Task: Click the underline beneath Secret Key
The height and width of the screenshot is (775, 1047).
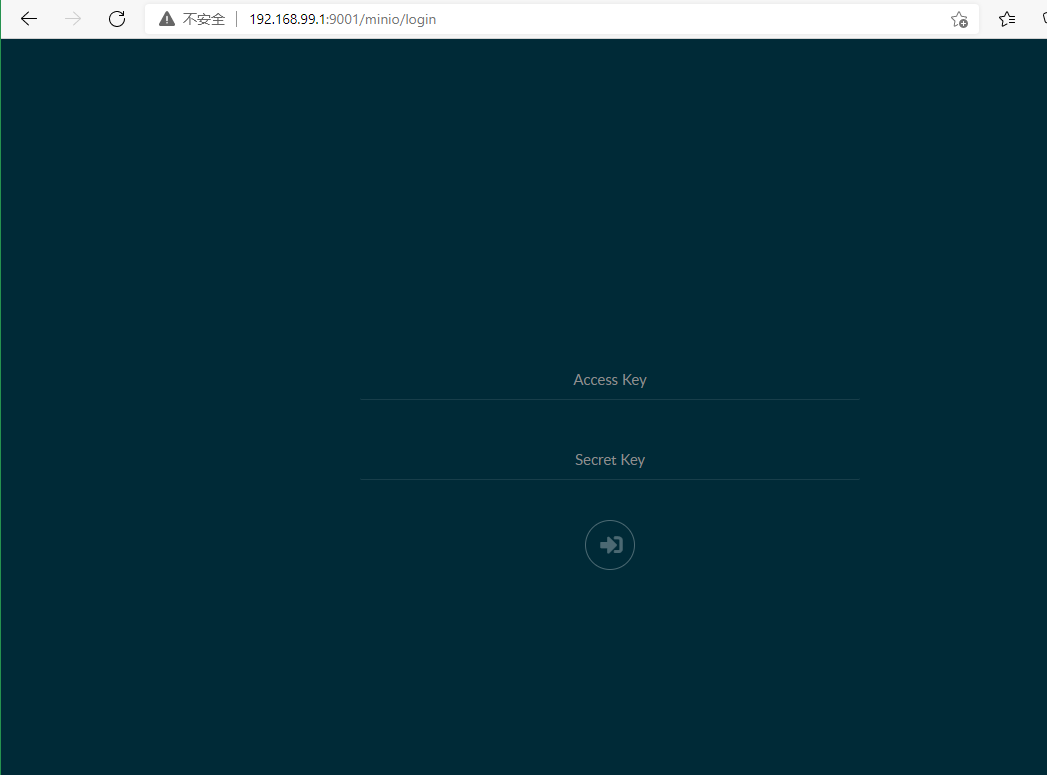Action: tap(609, 479)
